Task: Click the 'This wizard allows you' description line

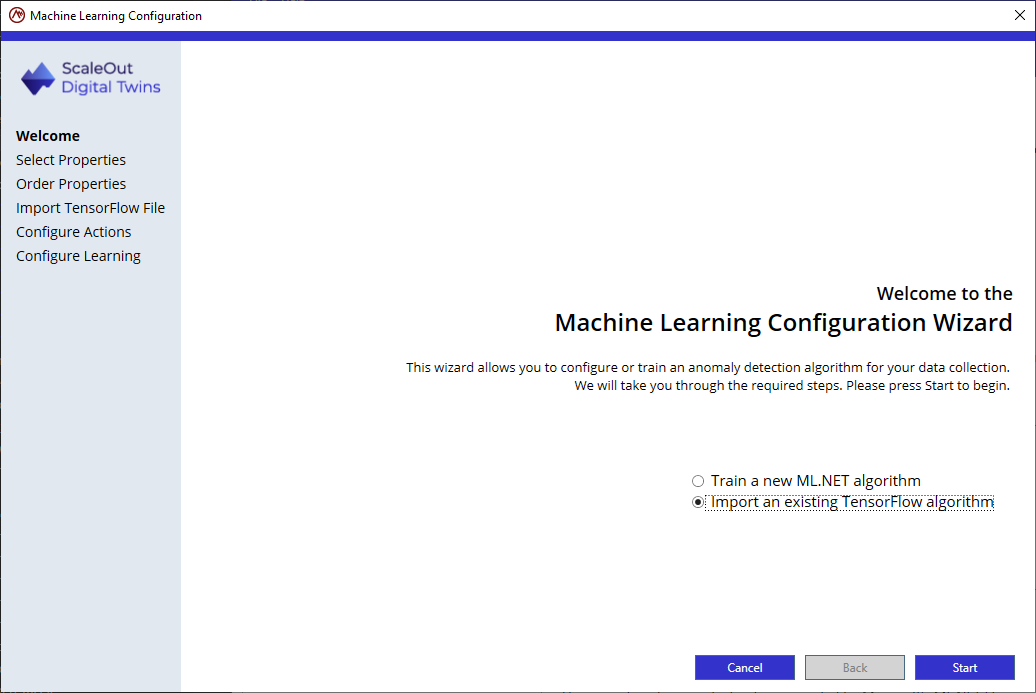Action: coord(708,367)
